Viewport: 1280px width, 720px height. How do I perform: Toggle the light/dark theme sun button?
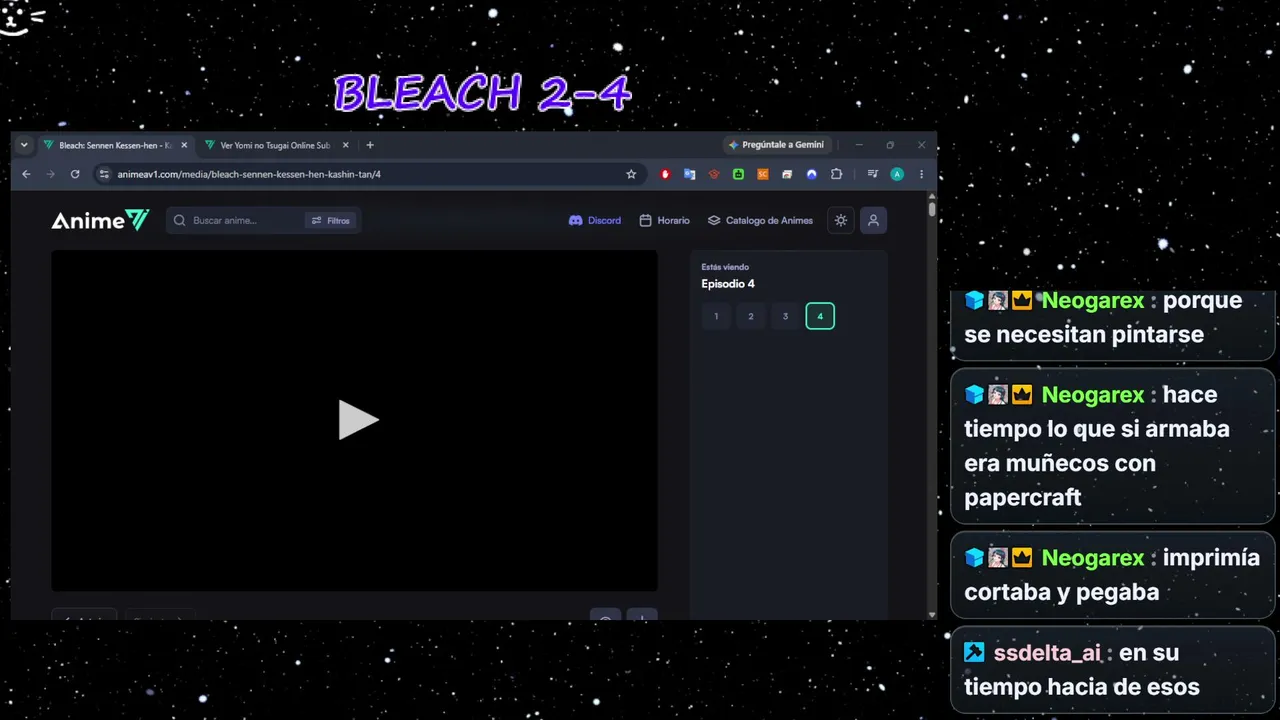pyautogui.click(x=841, y=220)
